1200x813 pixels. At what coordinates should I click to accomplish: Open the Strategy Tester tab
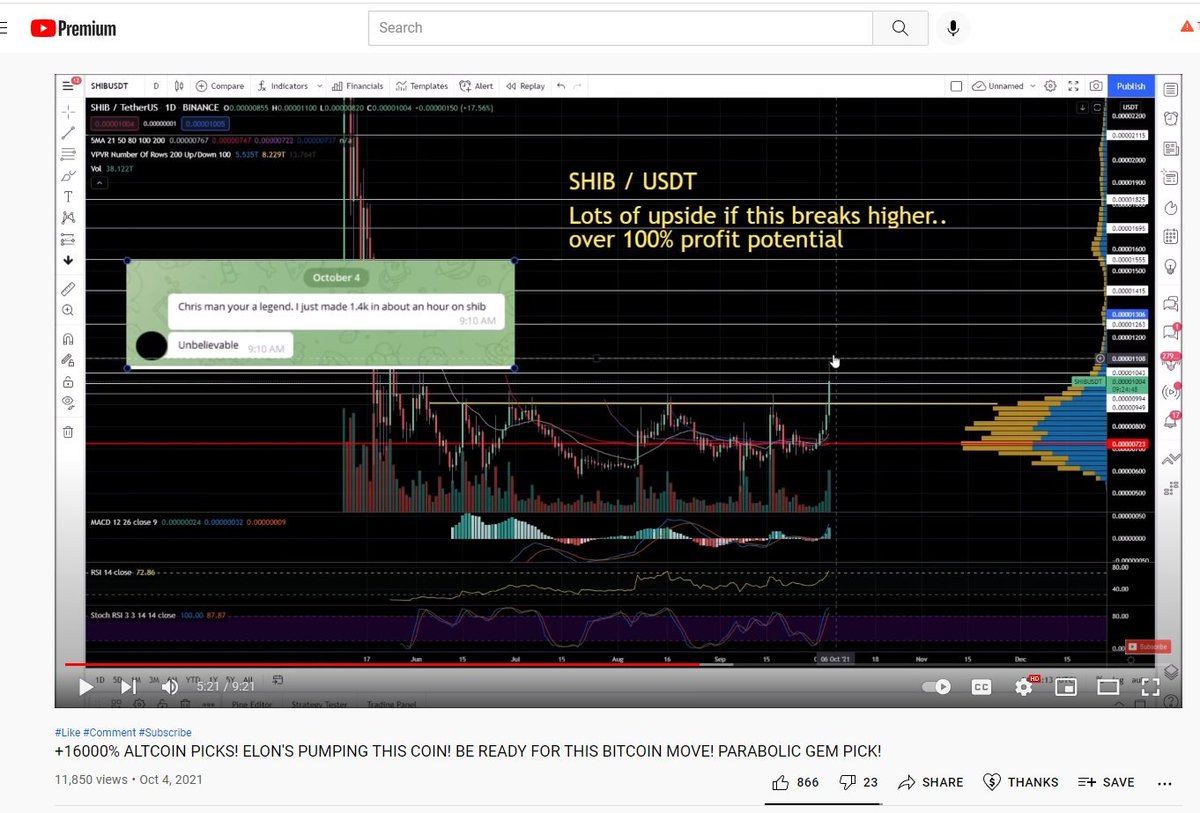pyautogui.click(x=319, y=704)
